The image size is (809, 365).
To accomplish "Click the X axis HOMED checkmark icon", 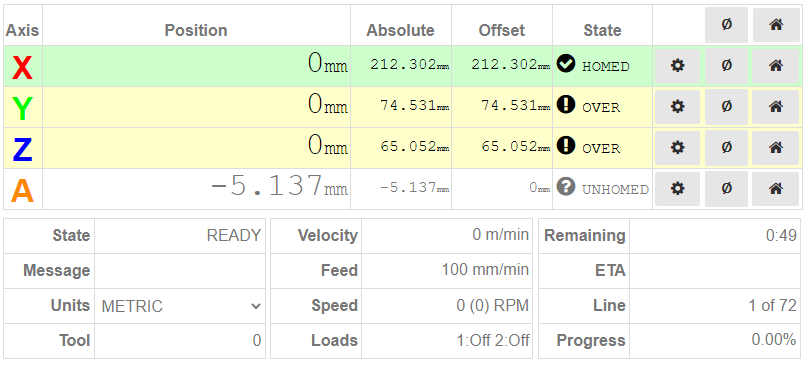I will click(566, 64).
